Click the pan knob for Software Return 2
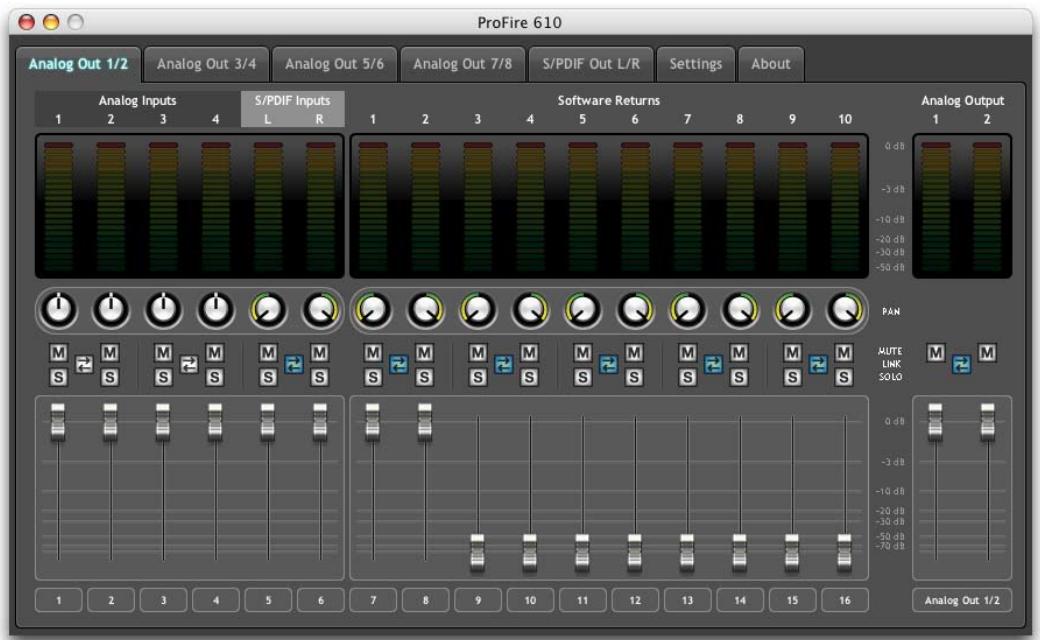Viewport: 1040px width, 640px height. pyautogui.click(x=426, y=310)
